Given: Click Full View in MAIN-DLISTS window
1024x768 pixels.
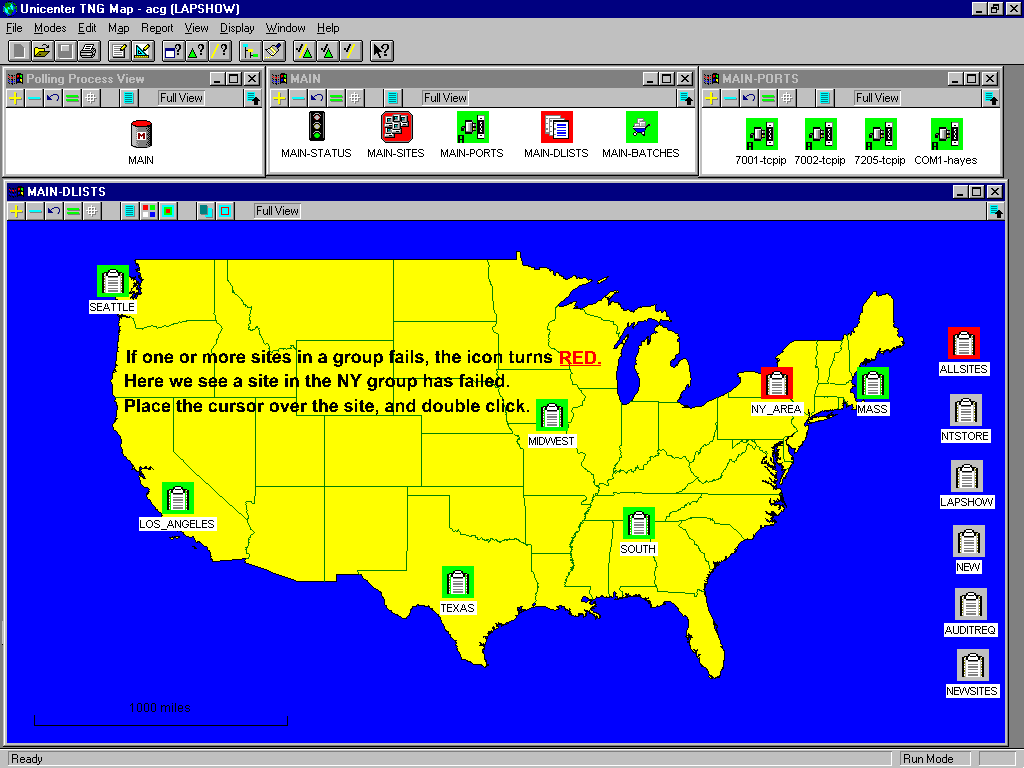Looking at the screenshot, I should (x=277, y=211).
